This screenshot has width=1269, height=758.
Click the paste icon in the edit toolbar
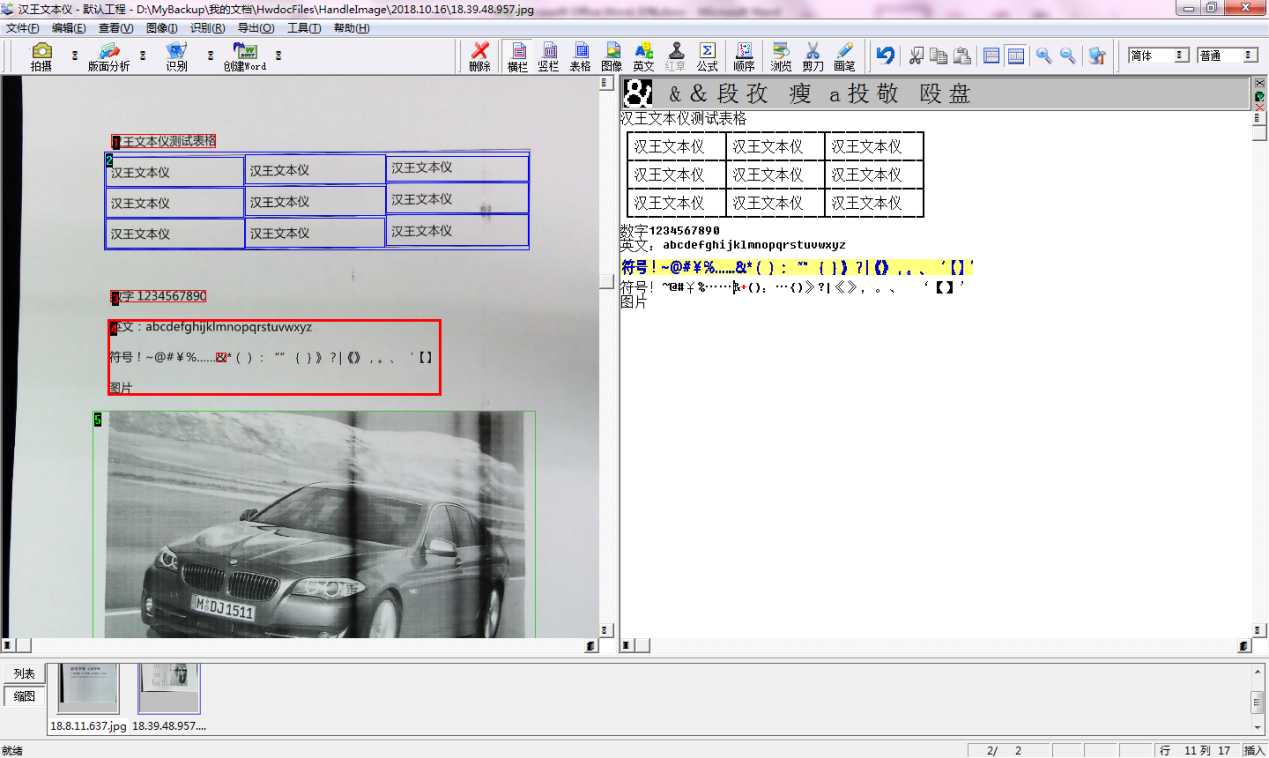(962, 56)
